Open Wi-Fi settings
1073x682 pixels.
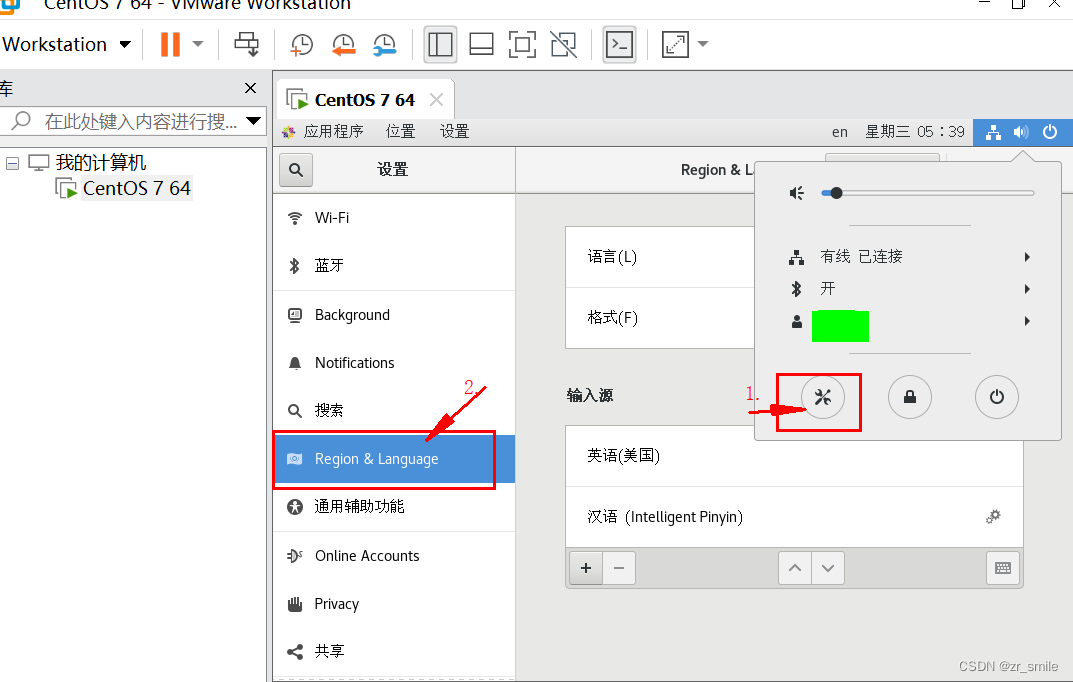(x=394, y=218)
